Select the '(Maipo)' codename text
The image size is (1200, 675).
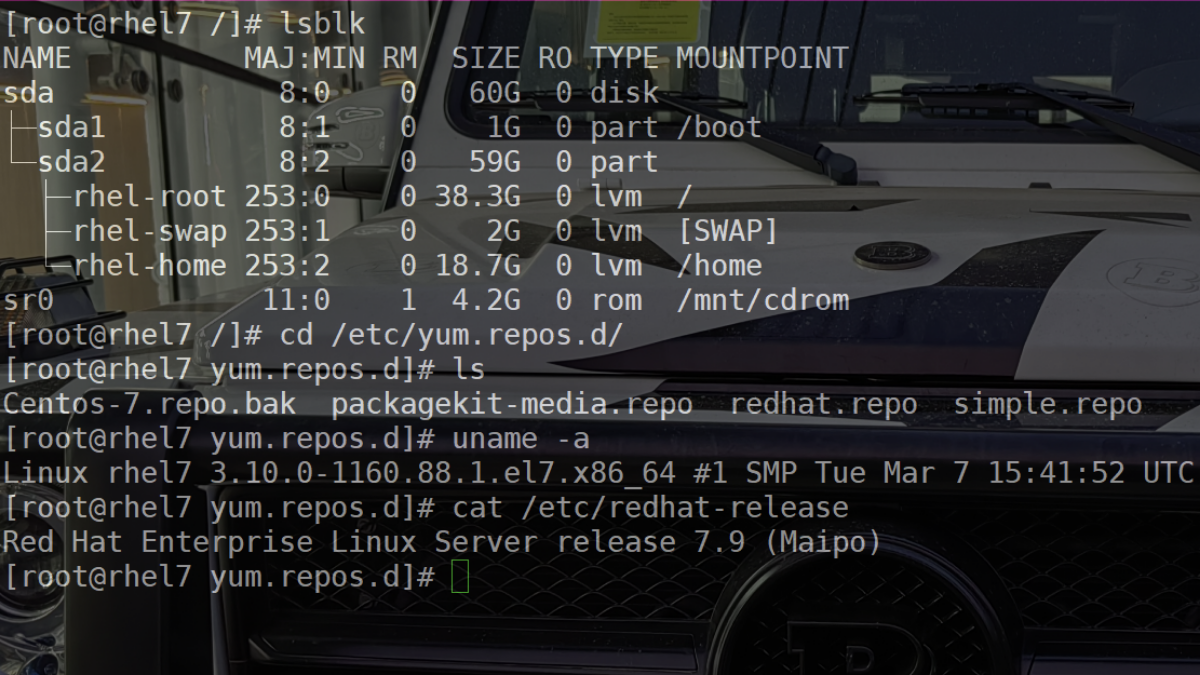coord(822,542)
